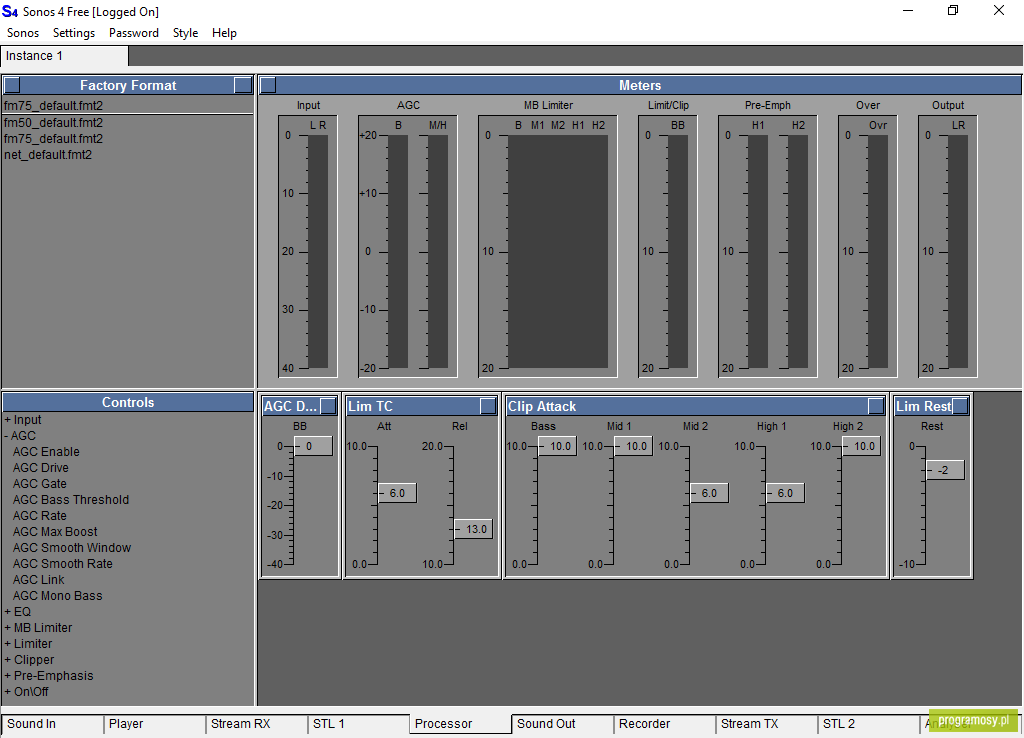The width and height of the screenshot is (1024, 738).
Task: Click the Clip Attack Mid 1 slider handle
Action: (633, 446)
